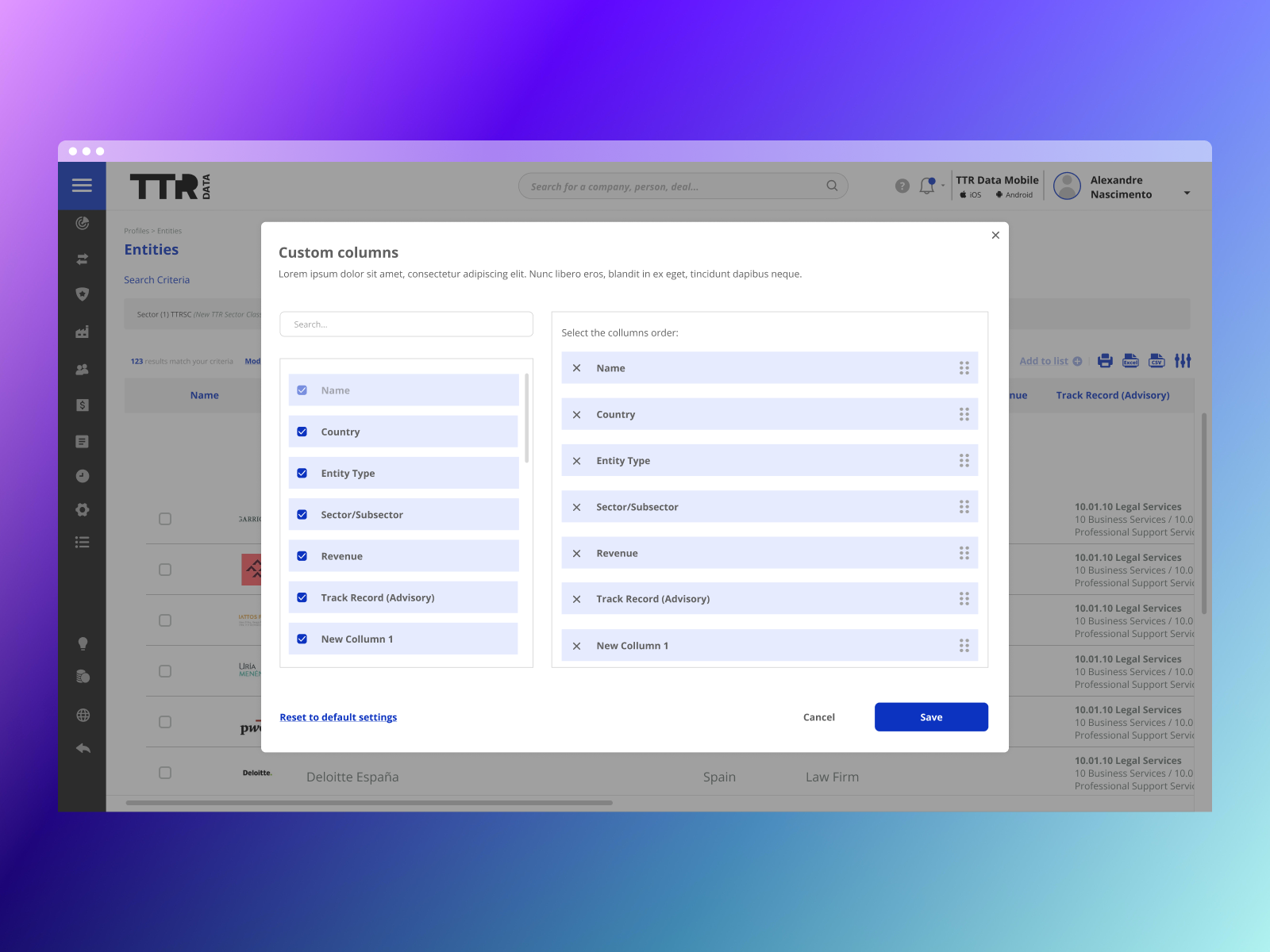Expand the Alexandre Nascimento user dropdown

point(1187,194)
